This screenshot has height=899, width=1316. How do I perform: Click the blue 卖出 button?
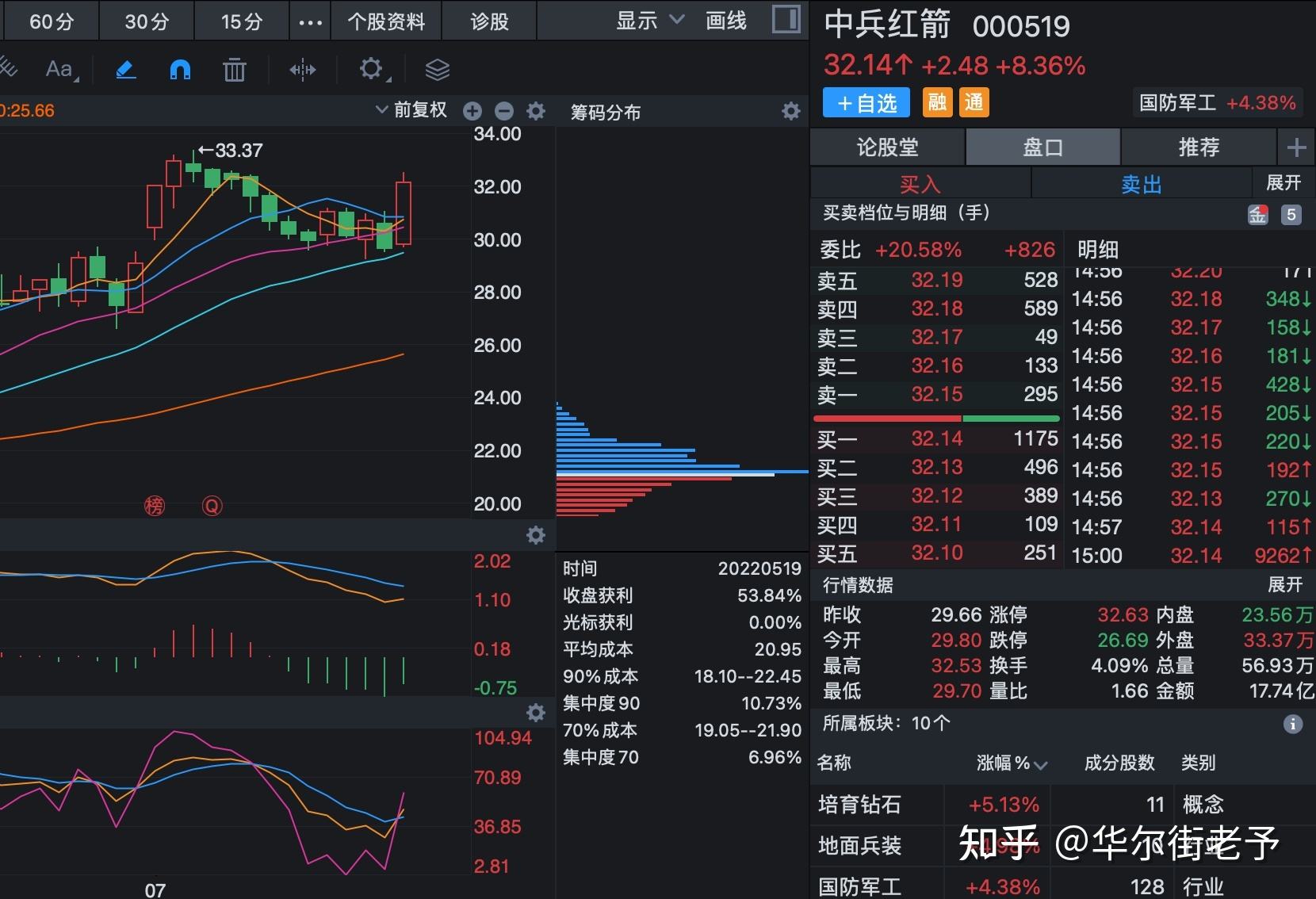point(1142,184)
